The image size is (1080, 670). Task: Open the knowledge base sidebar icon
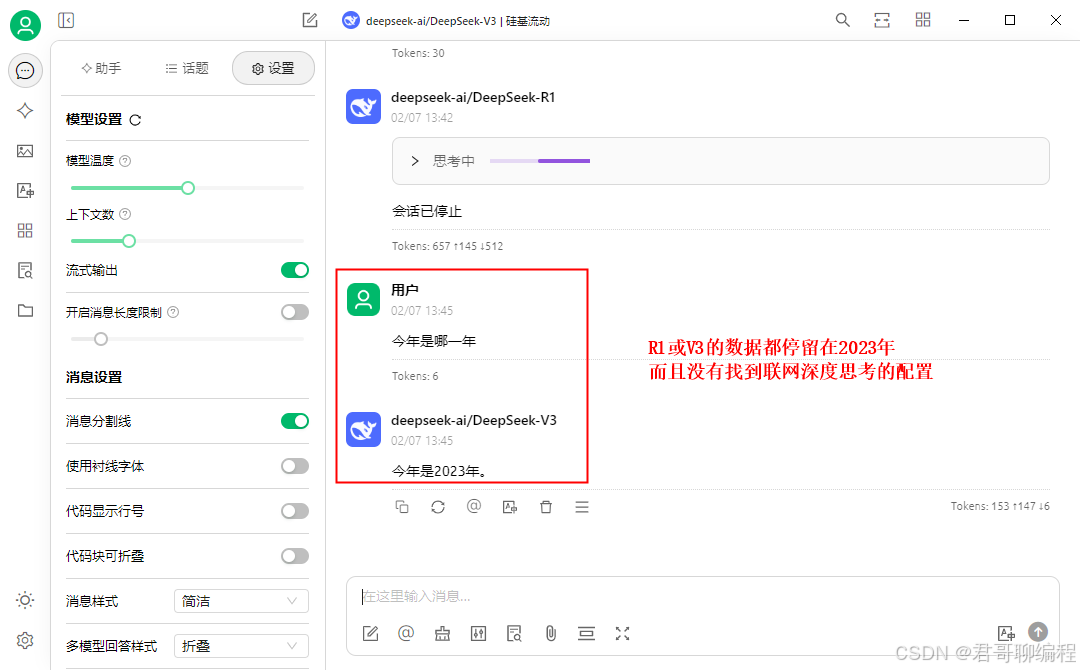coord(25,271)
